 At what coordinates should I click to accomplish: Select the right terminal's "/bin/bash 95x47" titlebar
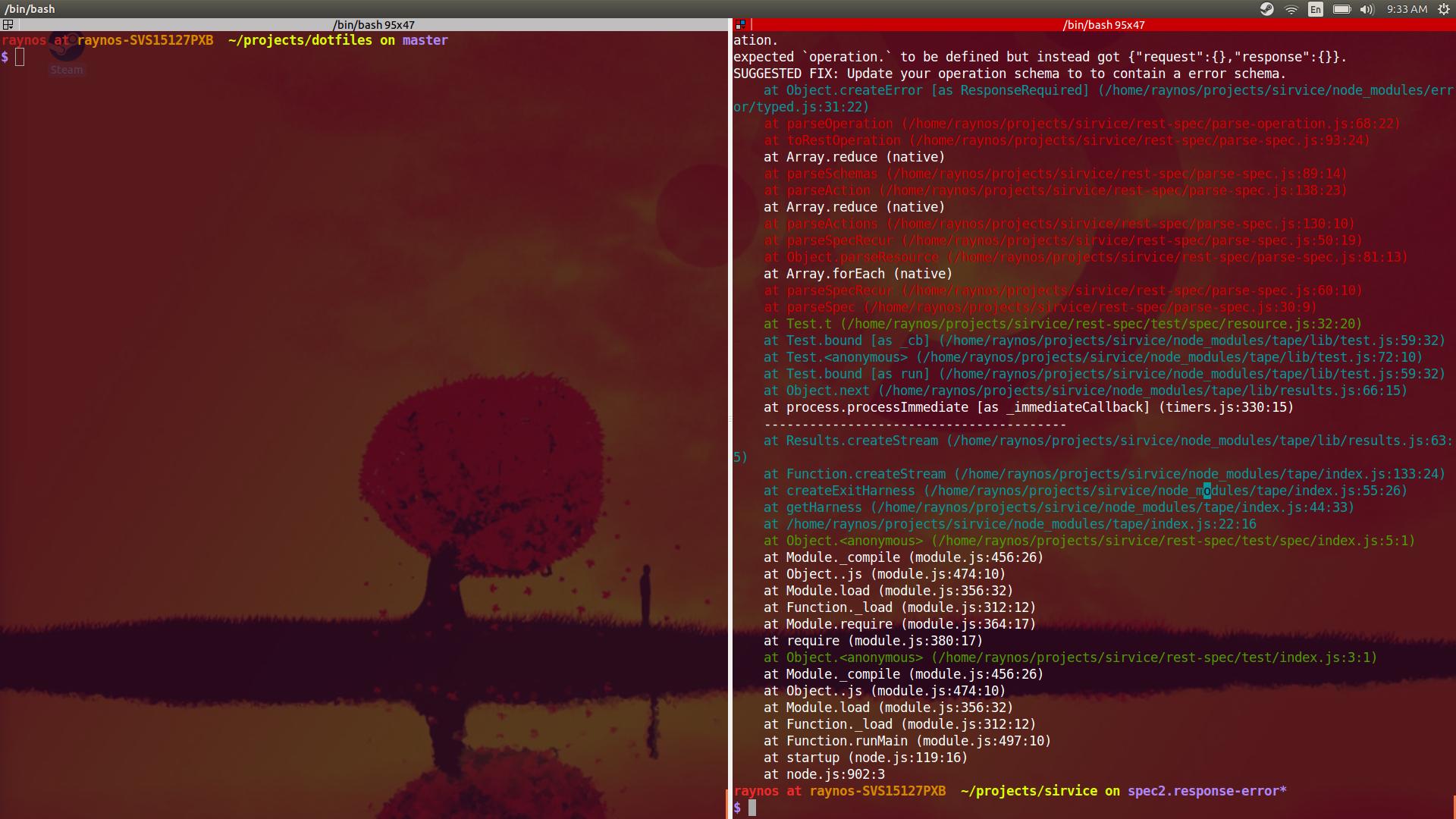1103,24
